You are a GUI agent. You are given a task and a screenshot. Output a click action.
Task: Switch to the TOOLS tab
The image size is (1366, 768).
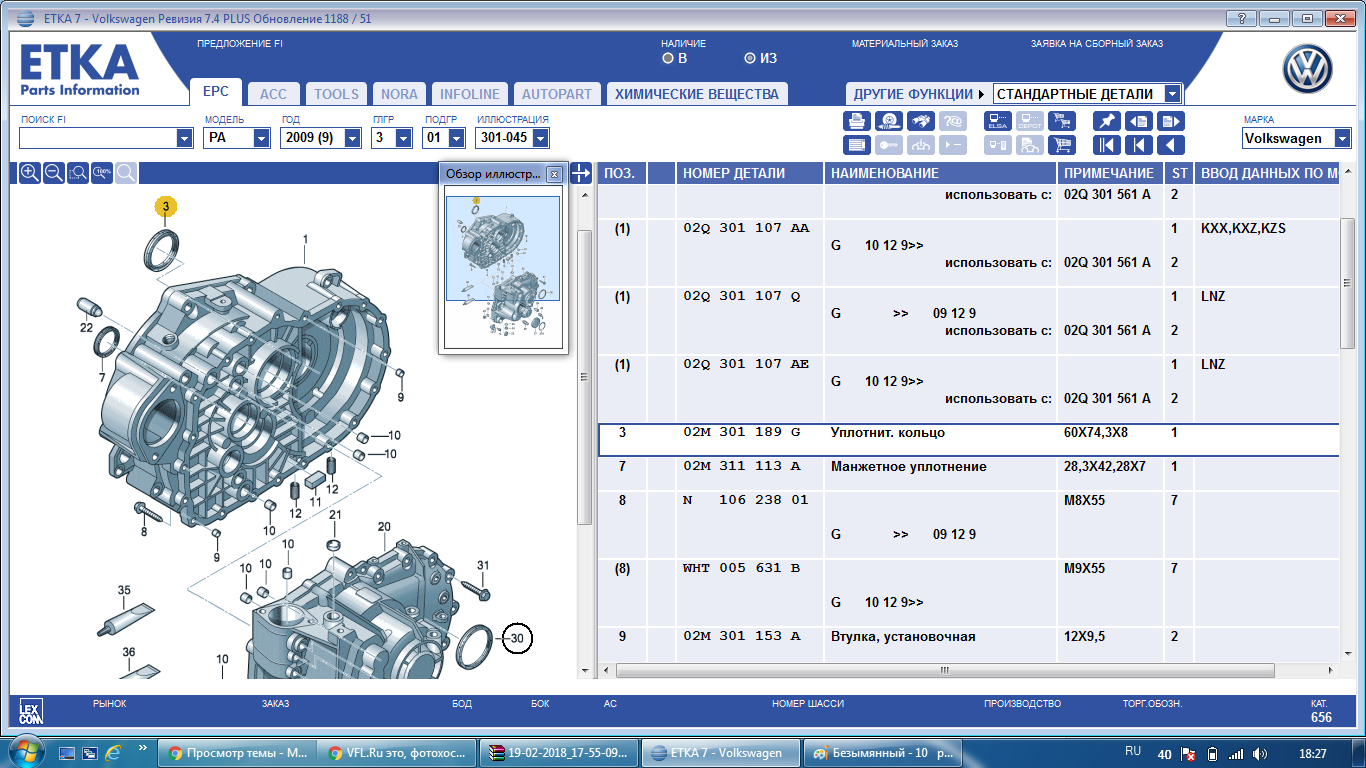(x=336, y=94)
